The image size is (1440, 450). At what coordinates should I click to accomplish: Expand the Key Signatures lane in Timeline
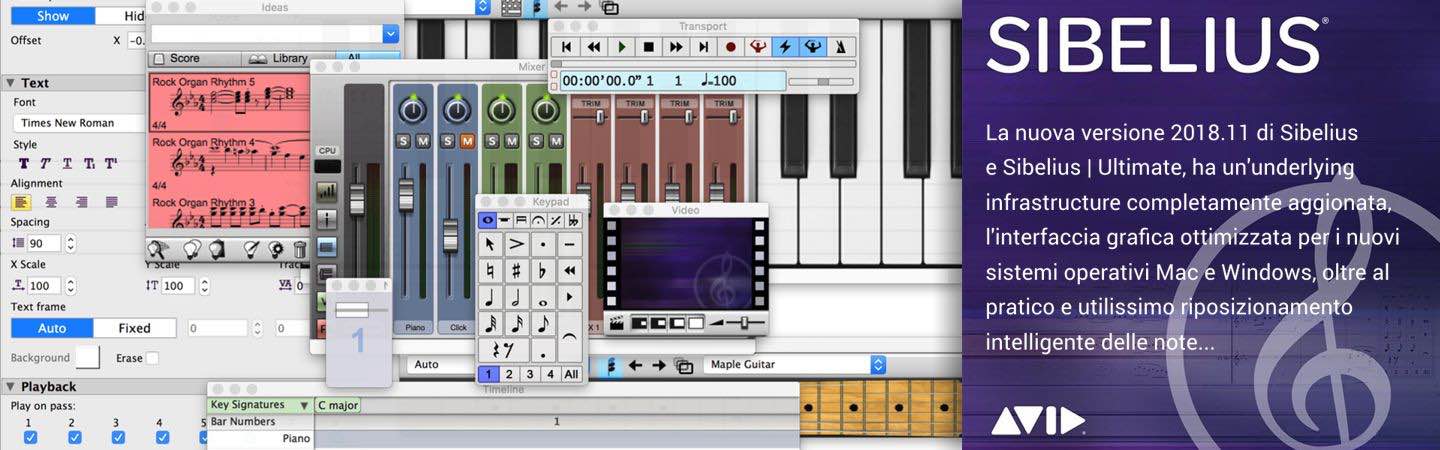pyautogui.click(x=305, y=406)
